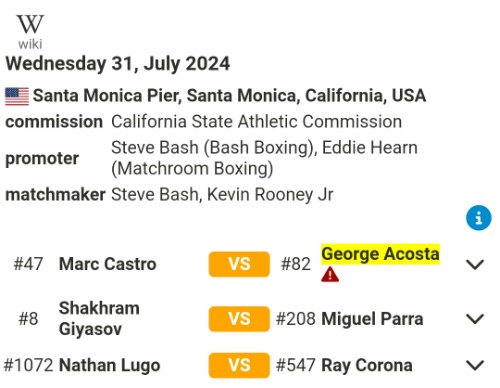Open Ray Corona's profile link

367,365
